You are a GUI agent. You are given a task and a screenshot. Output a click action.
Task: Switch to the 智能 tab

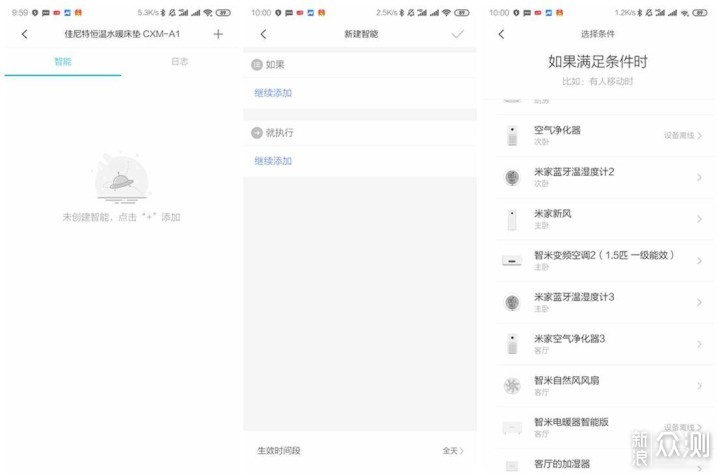[62, 62]
